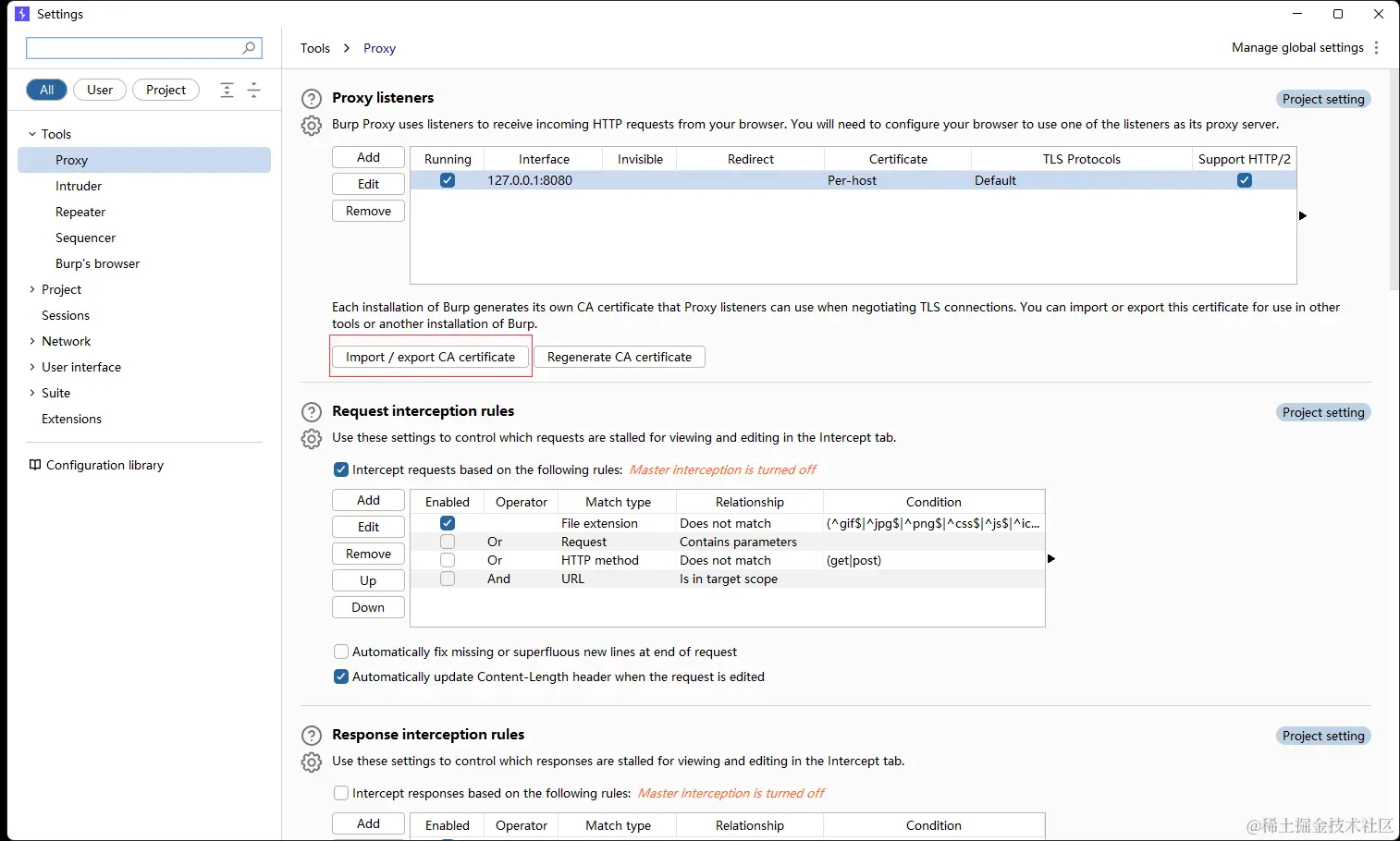Click the arrow beside the Proxy listeners table
Image resolution: width=1400 pixels, height=841 pixels.
point(1303,215)
